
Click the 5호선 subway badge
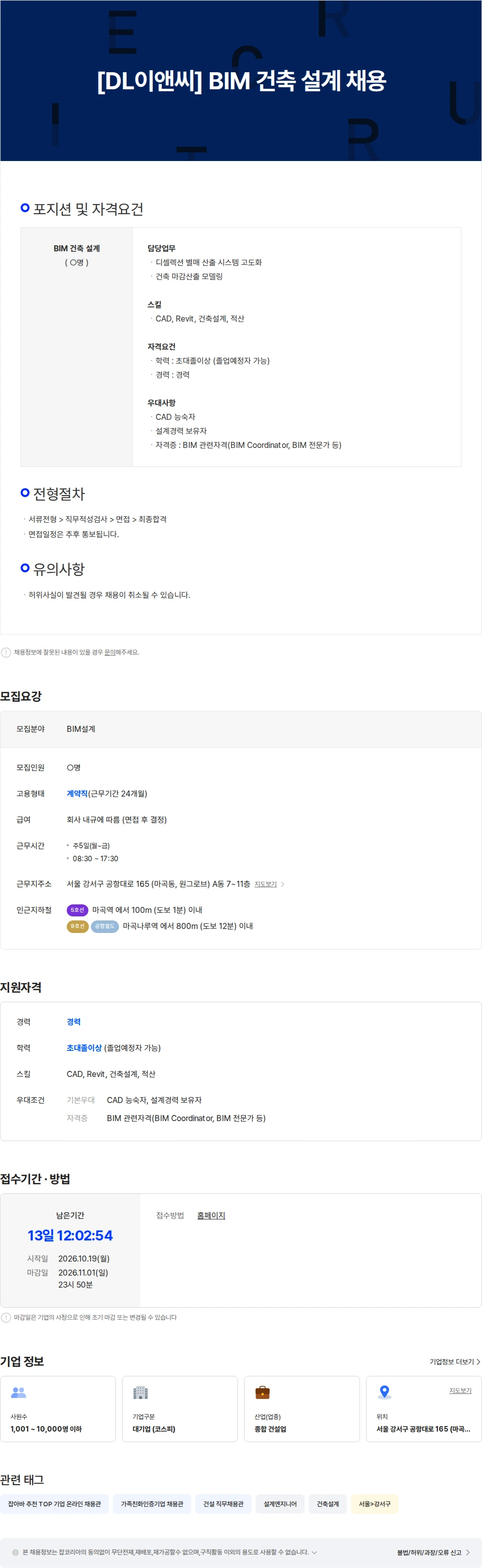[x=77, y=910]
